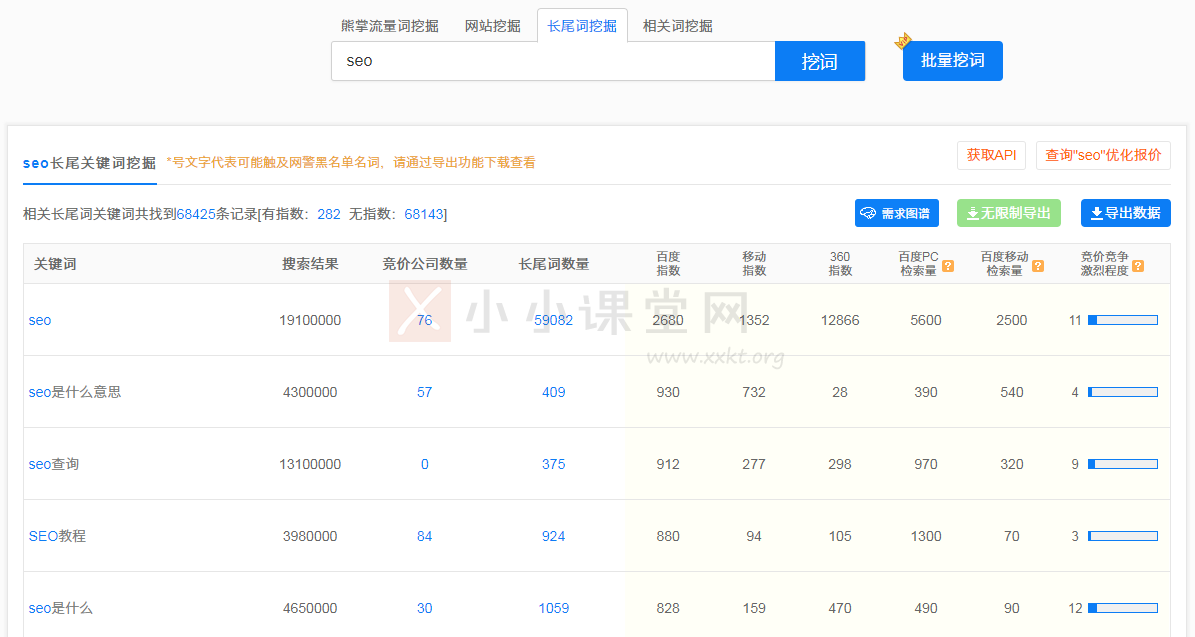Click the 导出数据 button
This screenshot has width=1195, height=637.
(1126, 213)
